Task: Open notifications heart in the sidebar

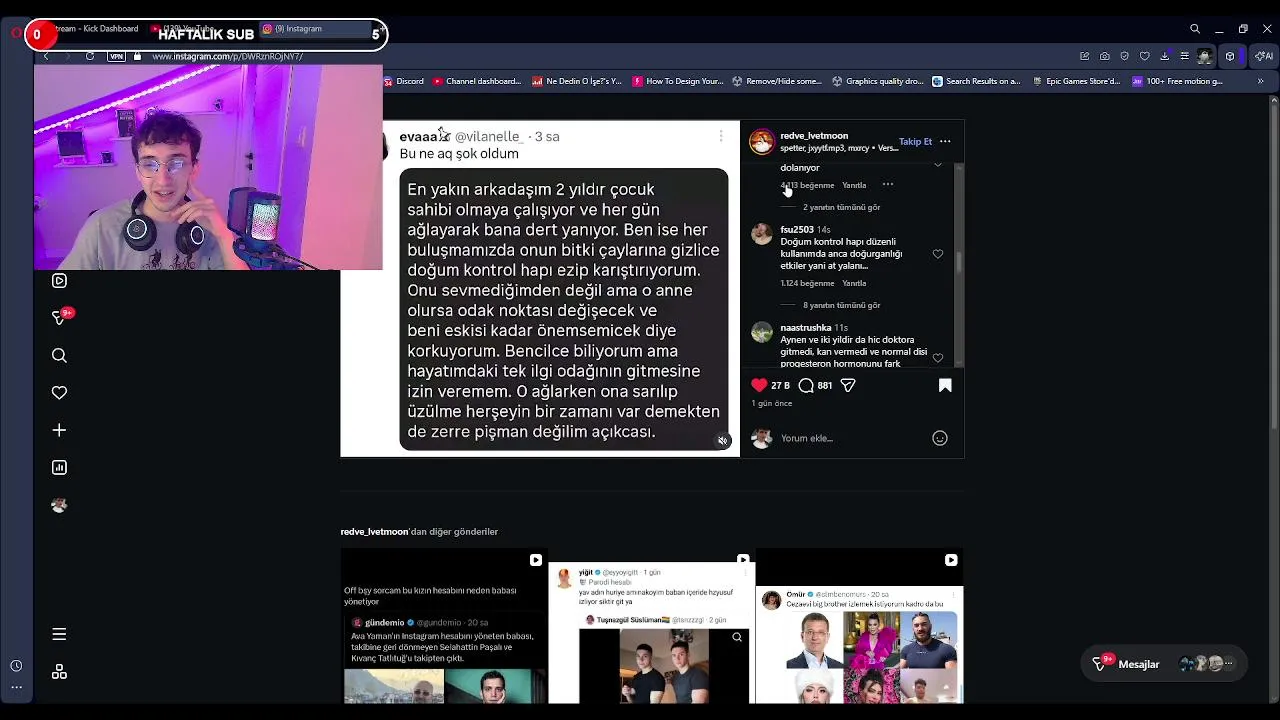Action: click(59, 393)
